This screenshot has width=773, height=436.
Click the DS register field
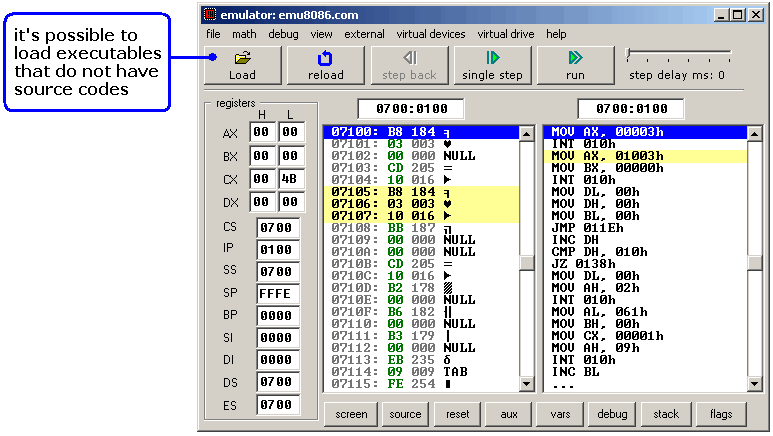click(278, 382)
